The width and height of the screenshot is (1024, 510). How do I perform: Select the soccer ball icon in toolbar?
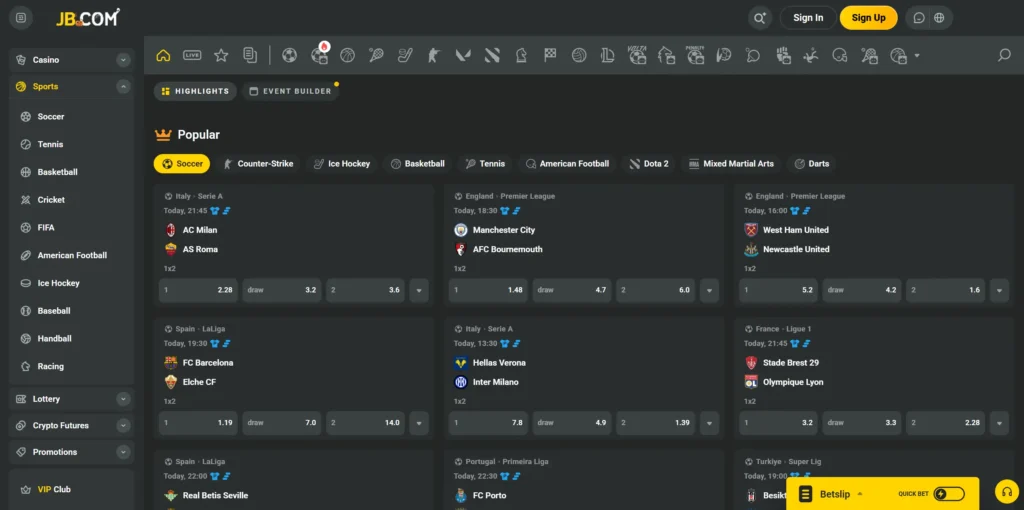(289, 55)
